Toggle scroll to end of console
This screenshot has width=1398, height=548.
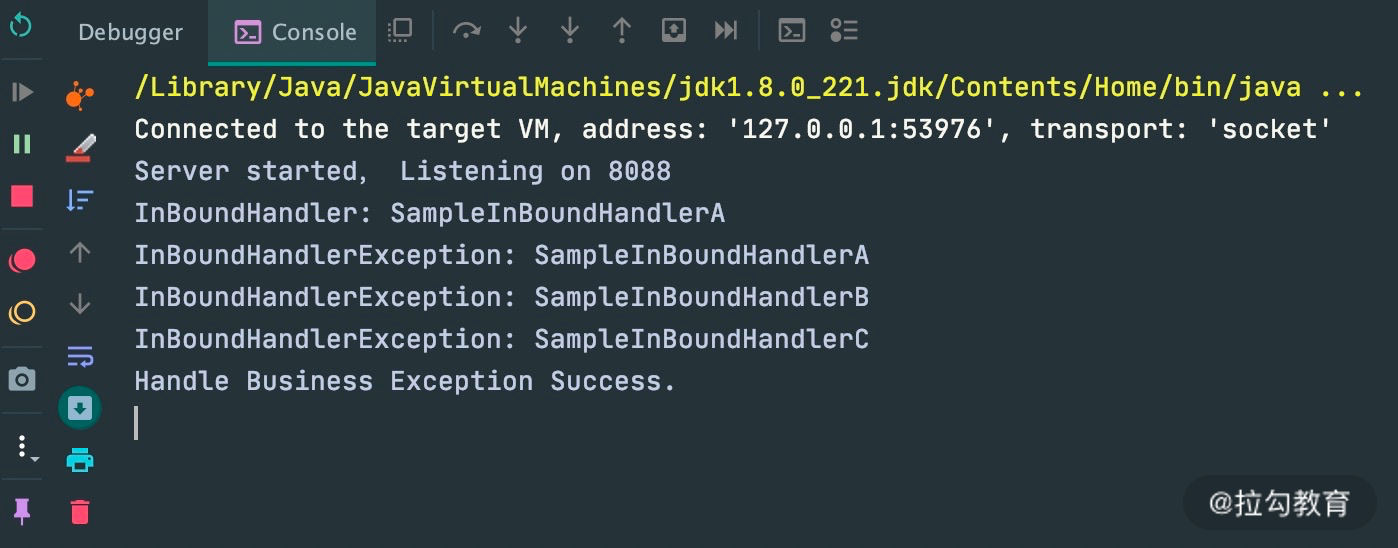tap(80, 407)
